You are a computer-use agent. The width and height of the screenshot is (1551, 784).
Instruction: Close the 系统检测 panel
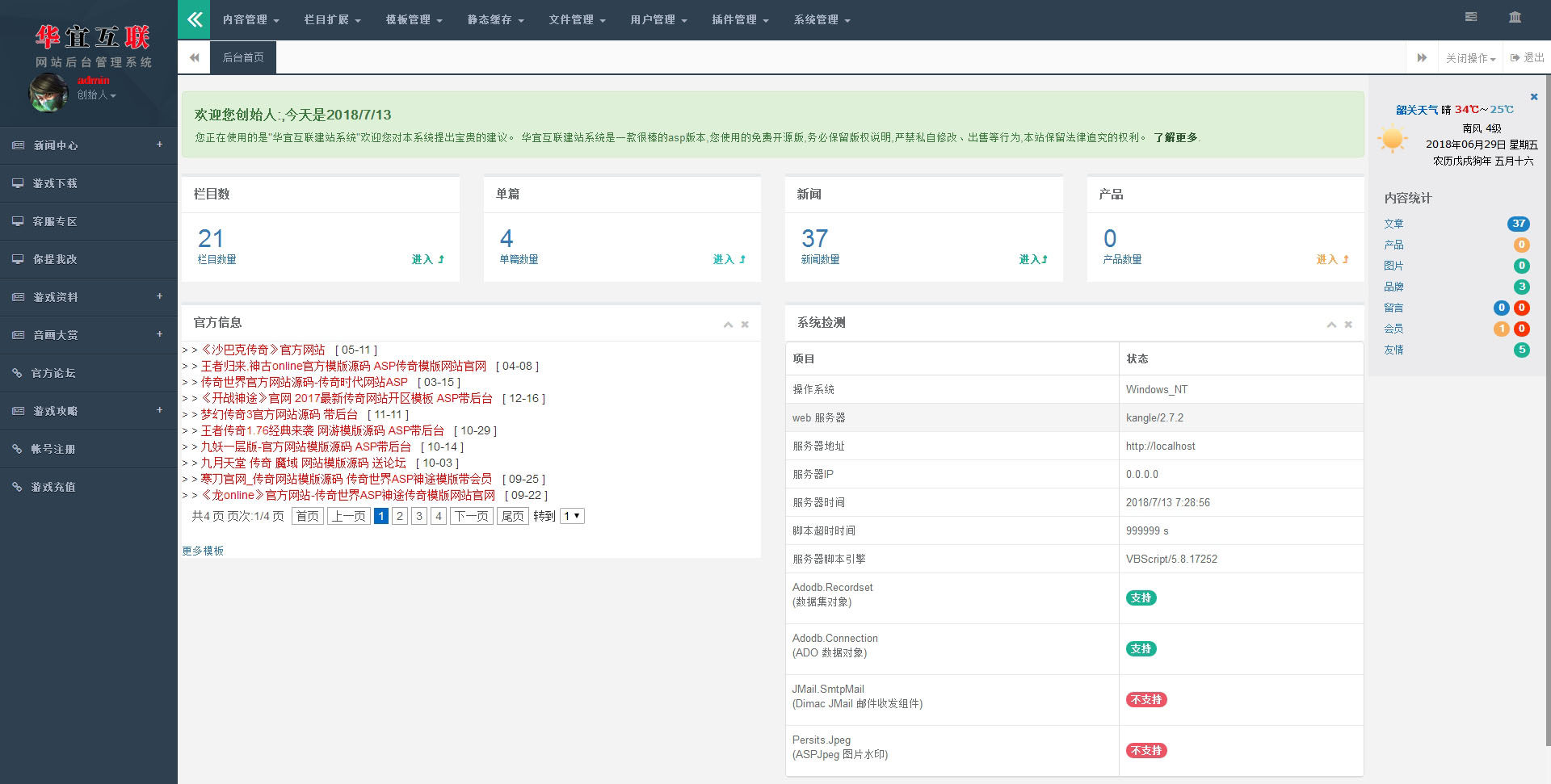[x=1348, y=325]
